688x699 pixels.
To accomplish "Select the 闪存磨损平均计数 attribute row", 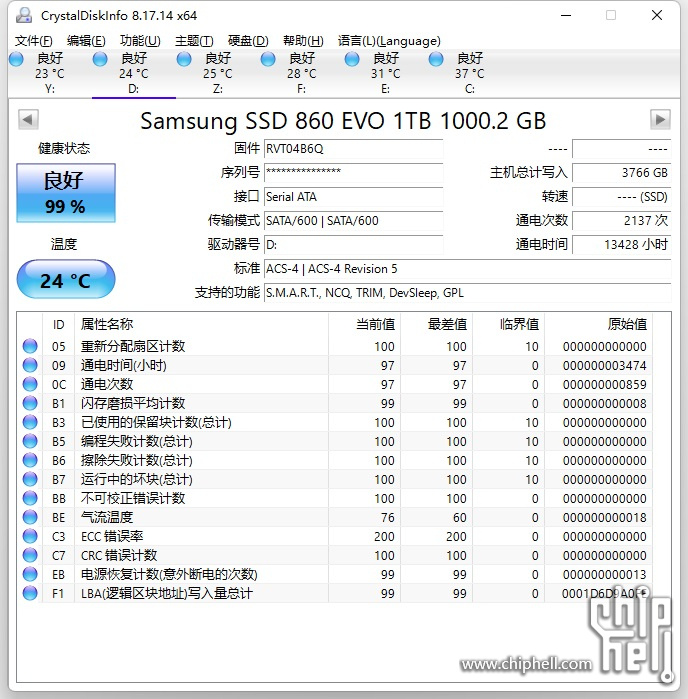I will click(334, 403).
